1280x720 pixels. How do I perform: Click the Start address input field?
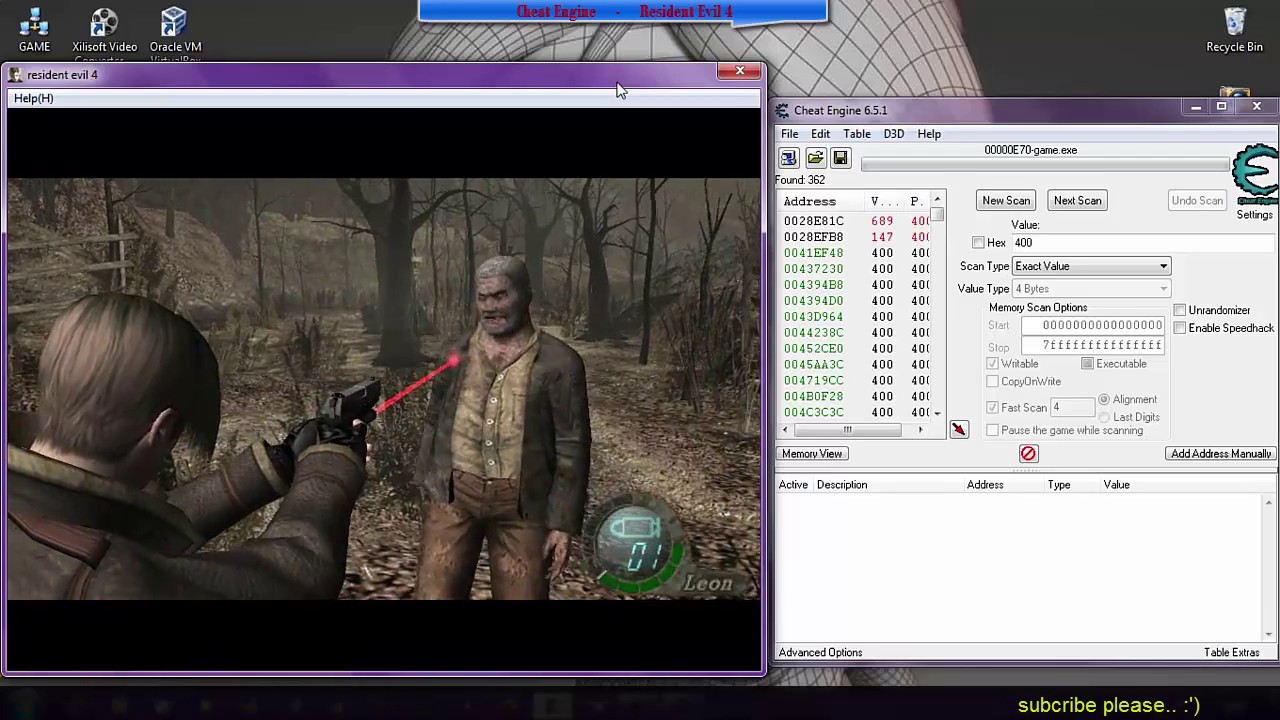tap(1093, 326)
